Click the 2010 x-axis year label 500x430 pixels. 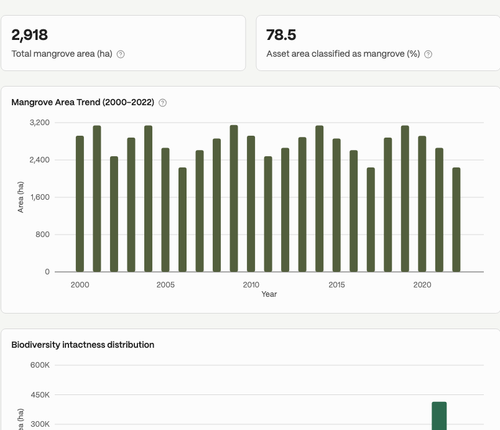(x=251, y=285)
